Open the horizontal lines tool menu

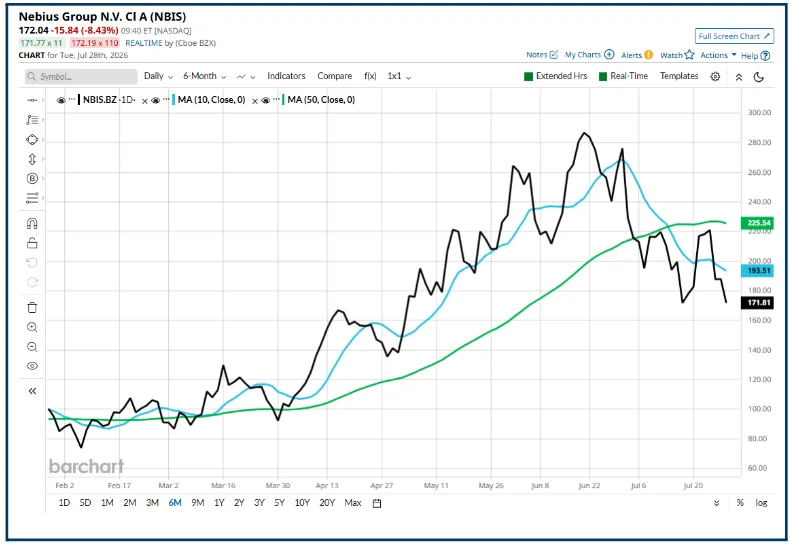tap(32, 198)
